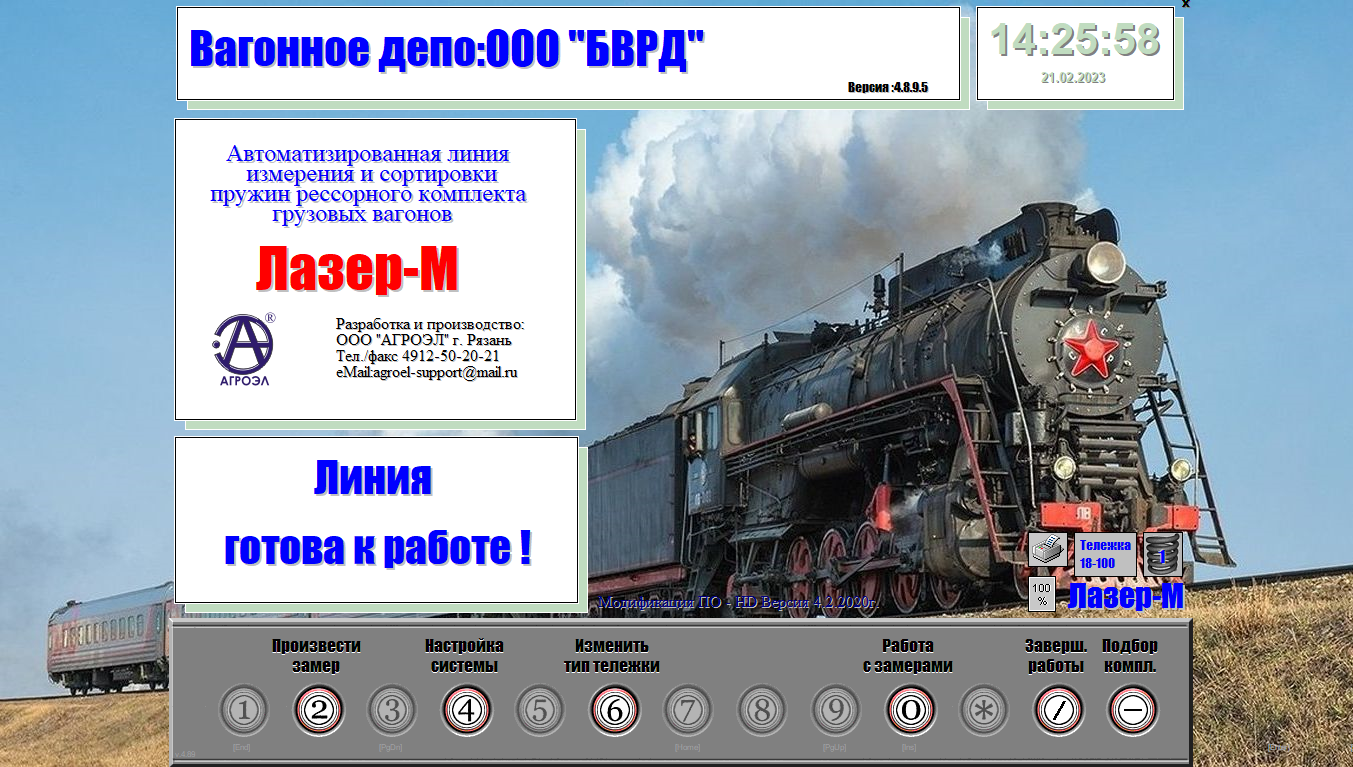Image resolution: width=1353 pixels, height=767 pixels.
Task: Click the disabled asterisk round key
Action: click(x=984, y=711)
